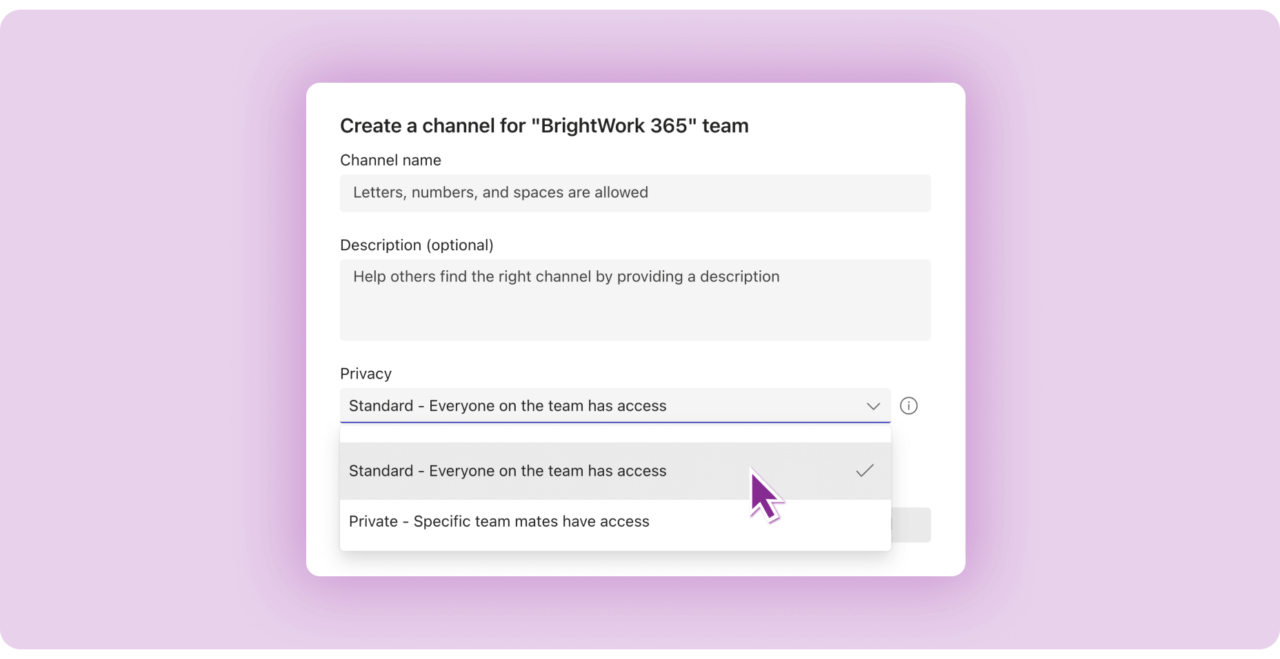Click the checkmark beside the Standard option

click(864, 470)
